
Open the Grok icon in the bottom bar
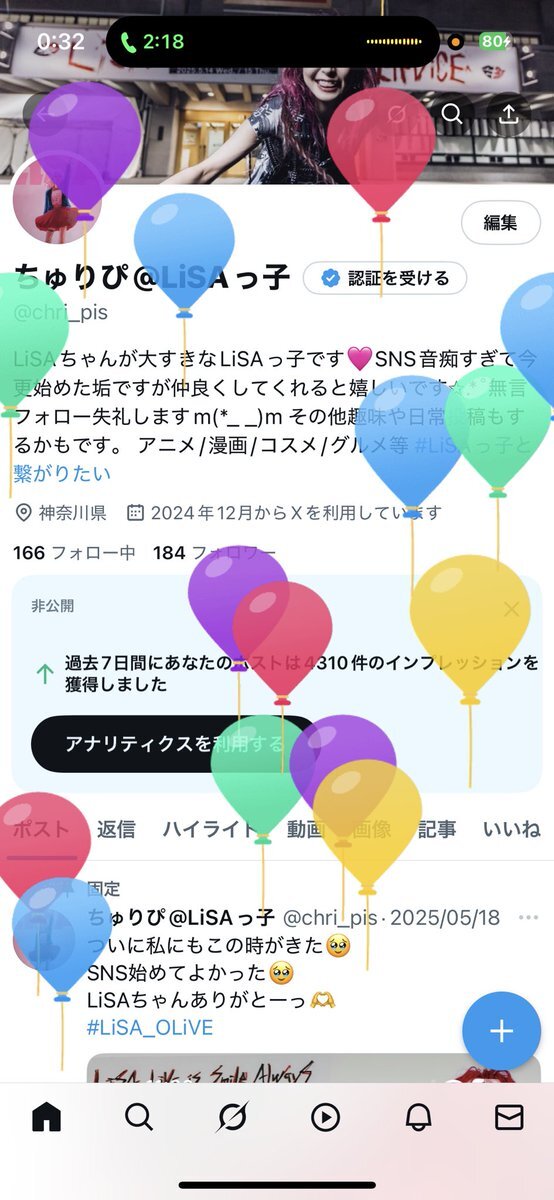point(232,1117)
